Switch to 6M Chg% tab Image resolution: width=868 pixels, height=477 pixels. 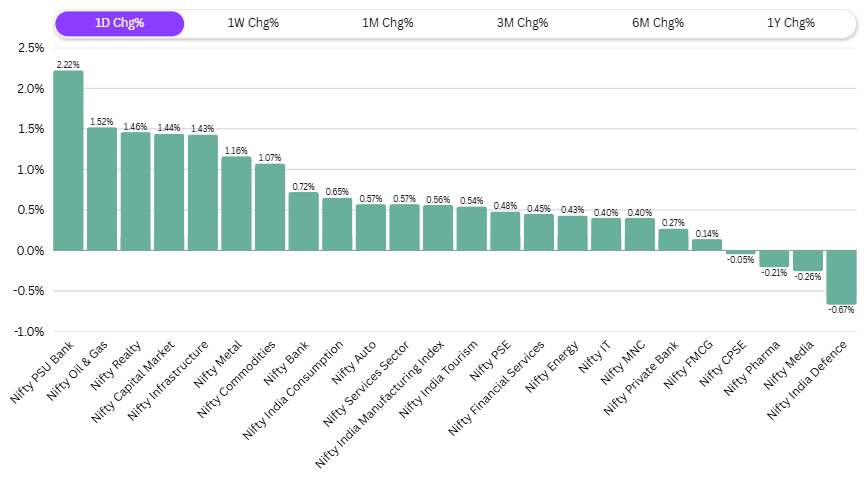657,23
